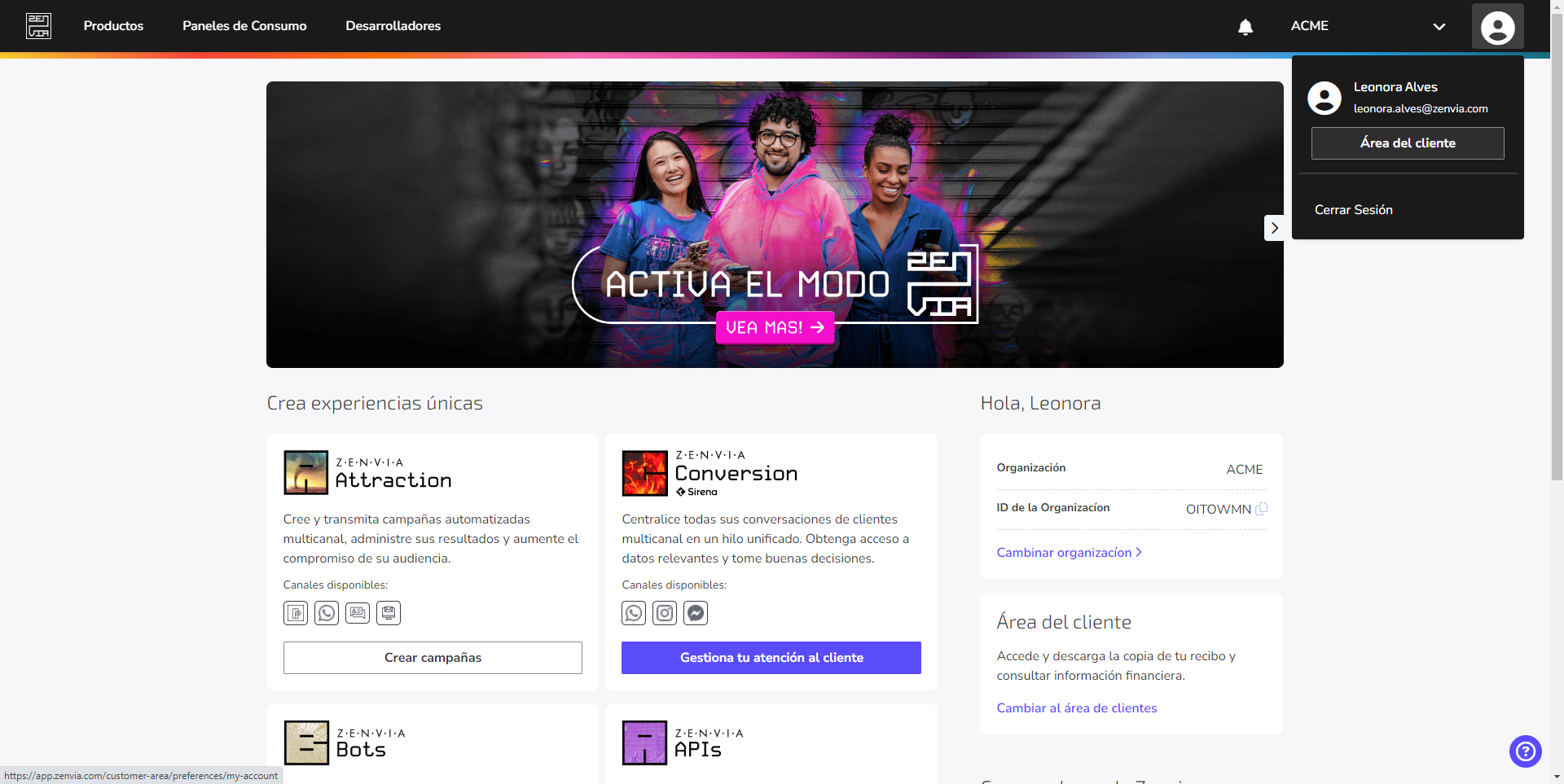The height and width of the screenshot is (784, 1564).
Task: Copy the organization ID with the copy icon
Action: [x=1262, y=508]
